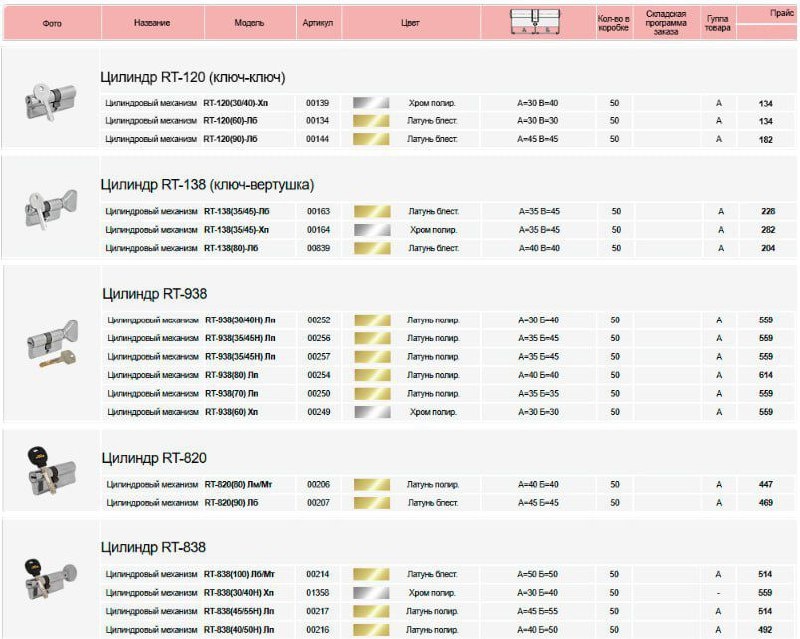Select model RT-138(80)-Лб
This screenshot has height=639, width=800.
coord(231,248)
